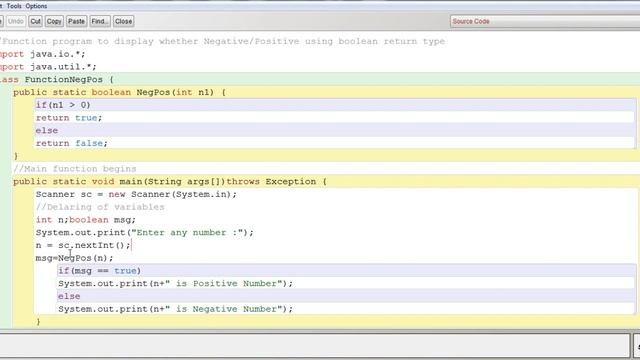
Task: Open the Source Code view dropdown
Action: tap(545, 21)
